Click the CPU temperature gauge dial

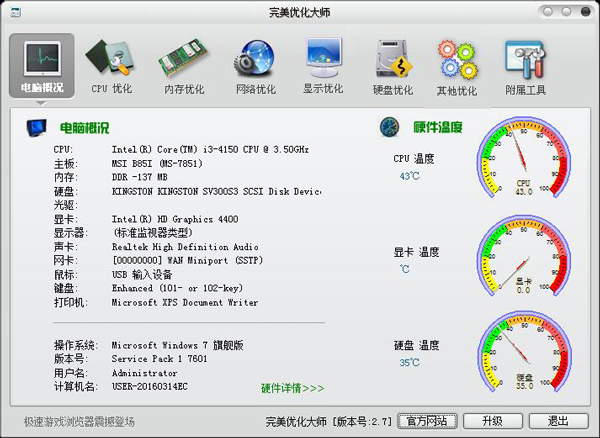point(524,158)
